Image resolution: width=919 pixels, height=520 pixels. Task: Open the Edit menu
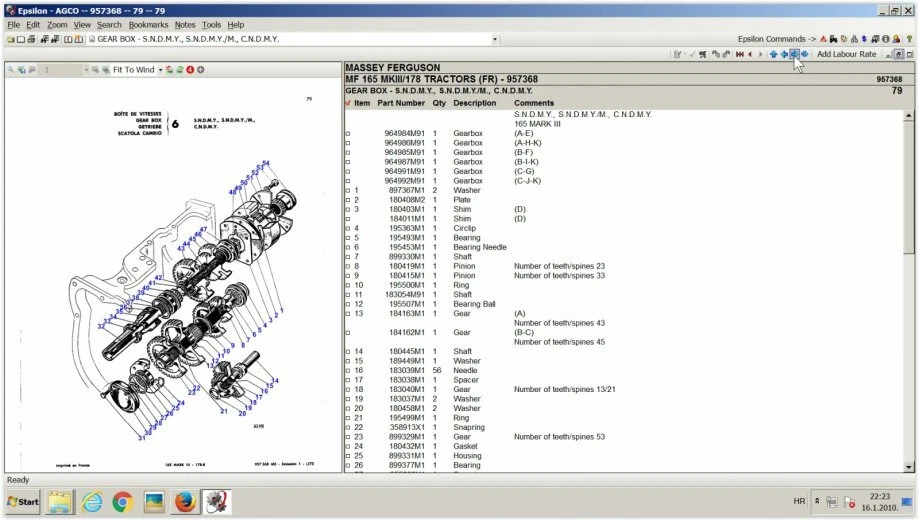coord(33,25)
